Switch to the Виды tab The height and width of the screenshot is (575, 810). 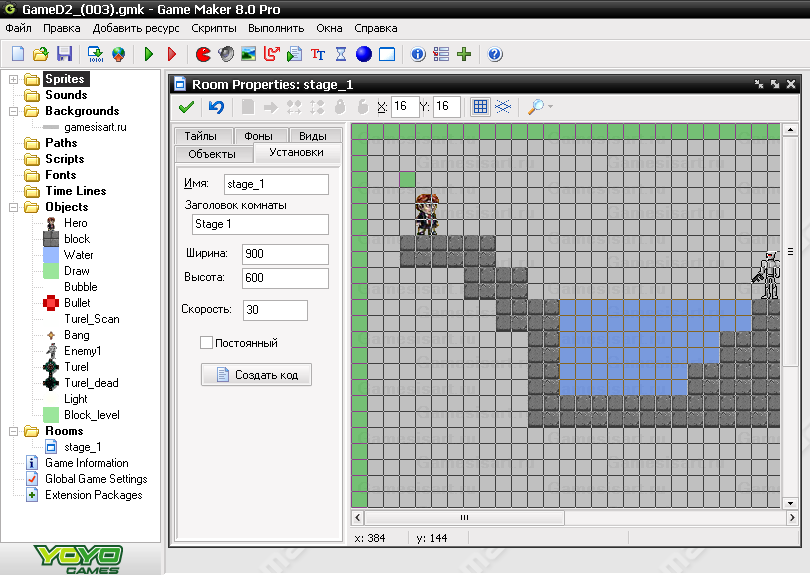(x=315, y=135)
